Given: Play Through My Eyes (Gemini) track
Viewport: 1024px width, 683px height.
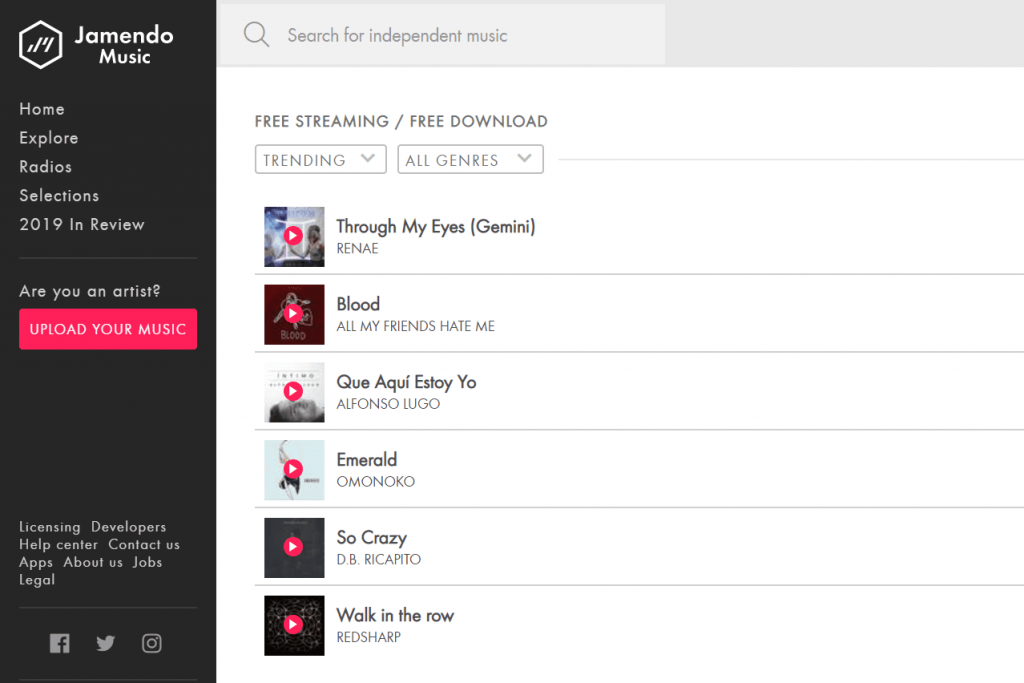Looking at the screenshot, I should coord(293,236).
